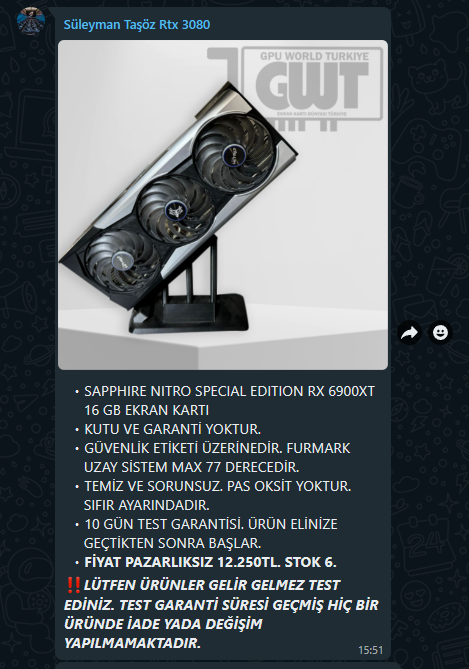
Task: Click the red double exclamation emoji
Action: [x=74, y=585]
